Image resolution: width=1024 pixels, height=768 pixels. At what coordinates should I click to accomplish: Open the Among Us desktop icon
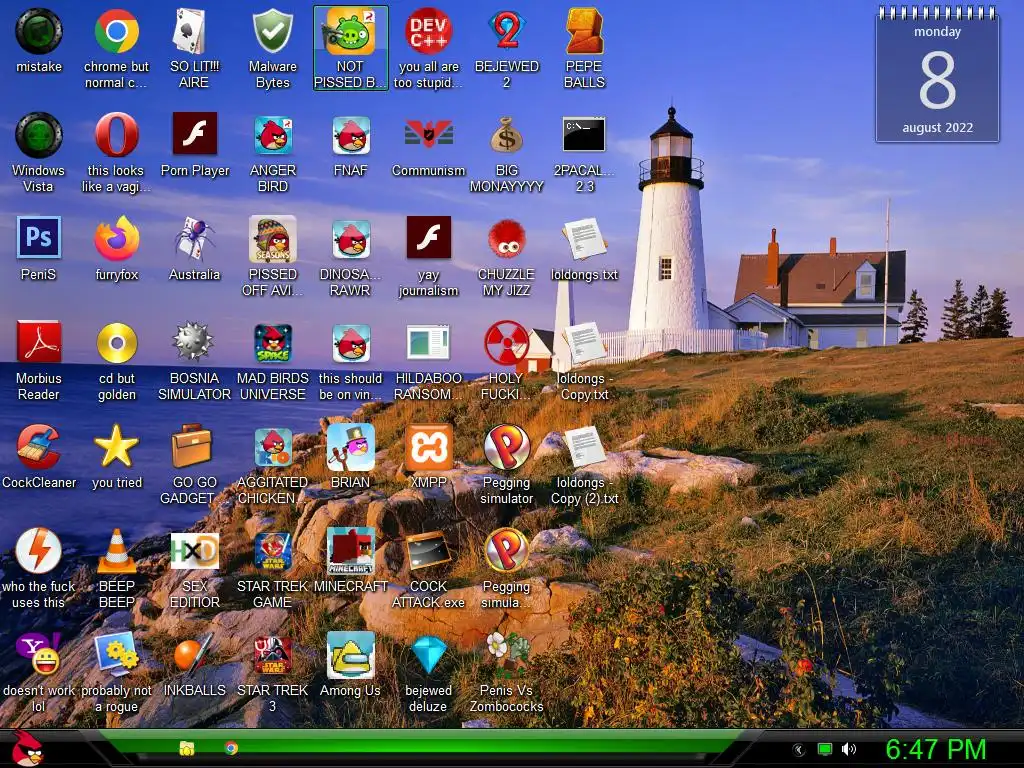coord(351,654)
